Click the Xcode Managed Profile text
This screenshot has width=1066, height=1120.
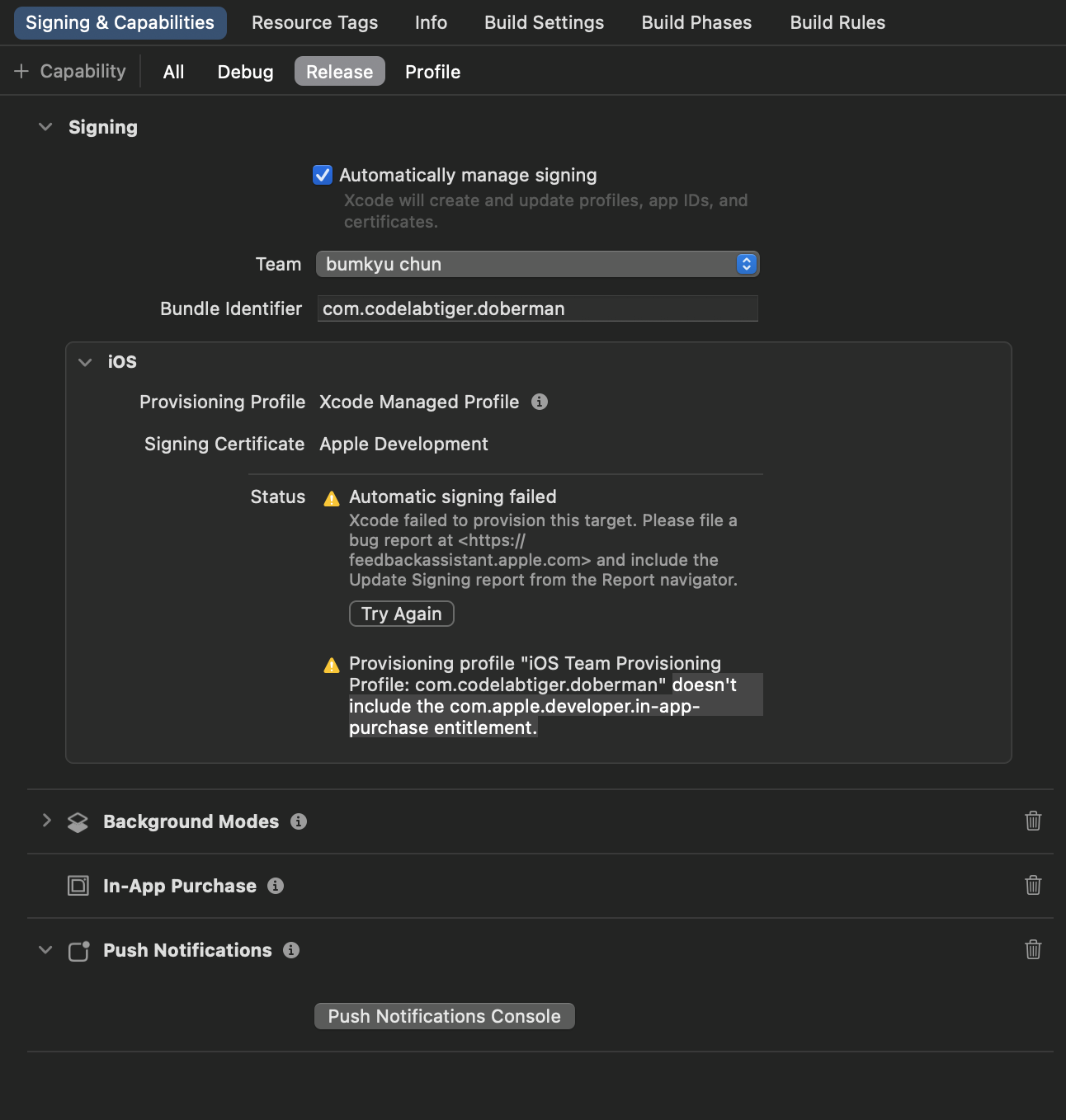click(x=419, y=402)
